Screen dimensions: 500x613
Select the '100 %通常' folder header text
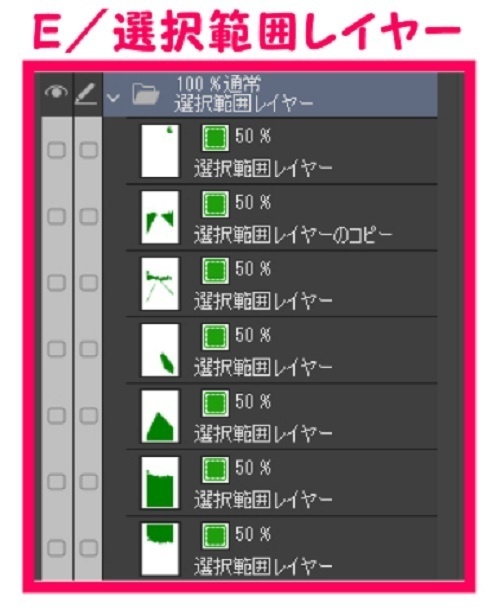tap(218, 84)
